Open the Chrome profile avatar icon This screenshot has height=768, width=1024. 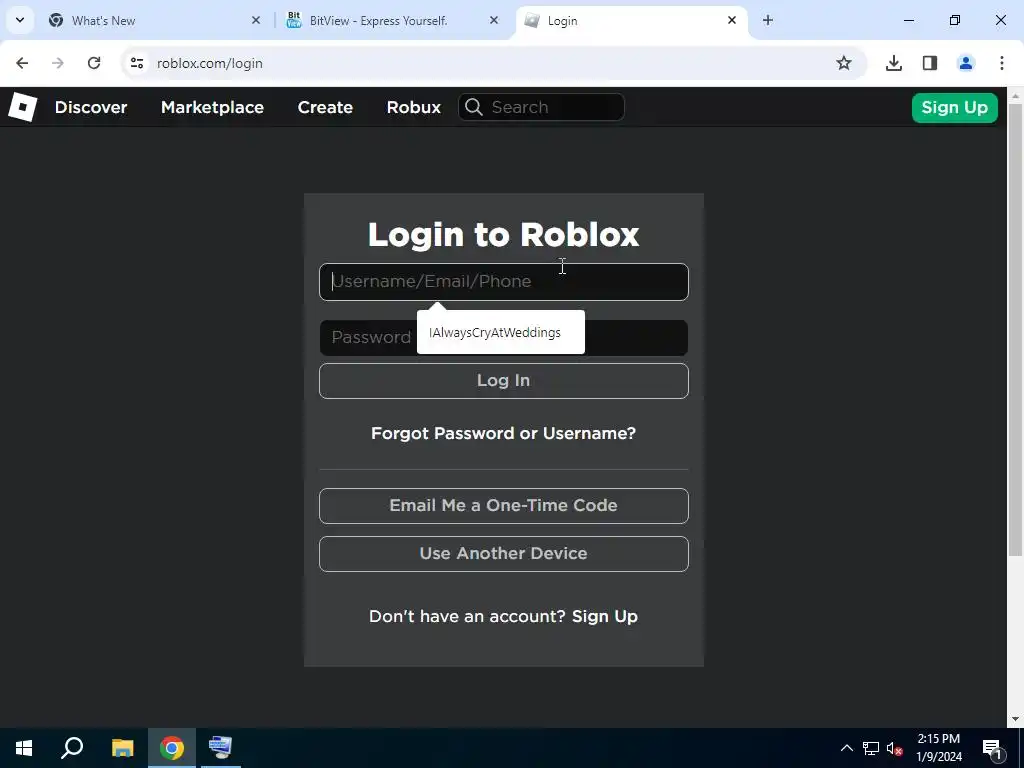coord(966,63)
